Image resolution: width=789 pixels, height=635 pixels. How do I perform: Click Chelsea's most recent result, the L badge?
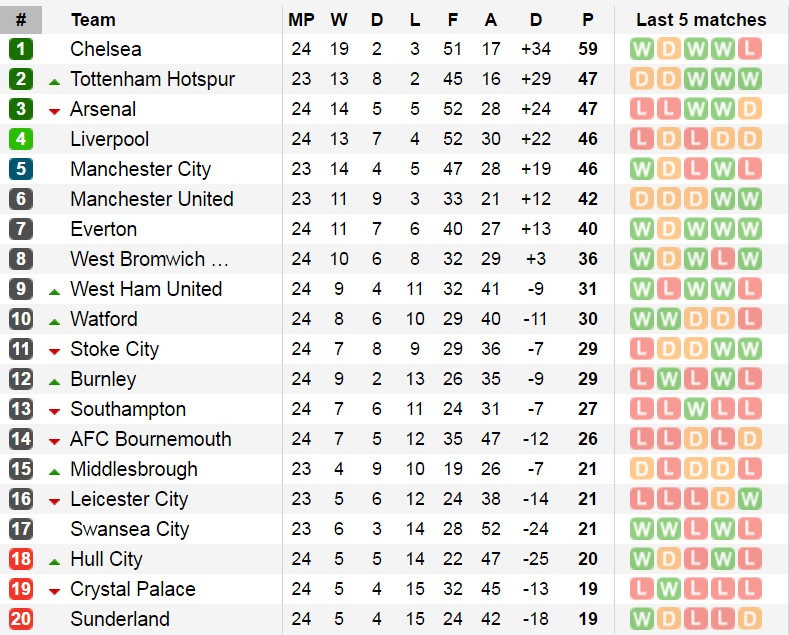[750, 49]
